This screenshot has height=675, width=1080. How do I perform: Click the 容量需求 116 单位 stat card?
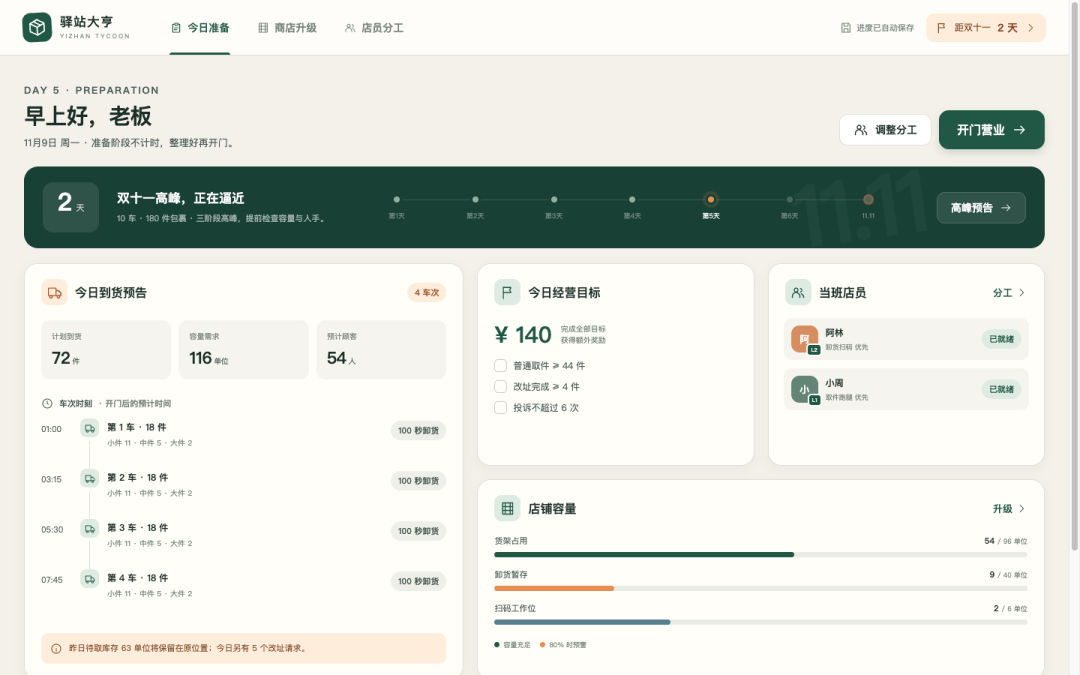coord(244,349)
